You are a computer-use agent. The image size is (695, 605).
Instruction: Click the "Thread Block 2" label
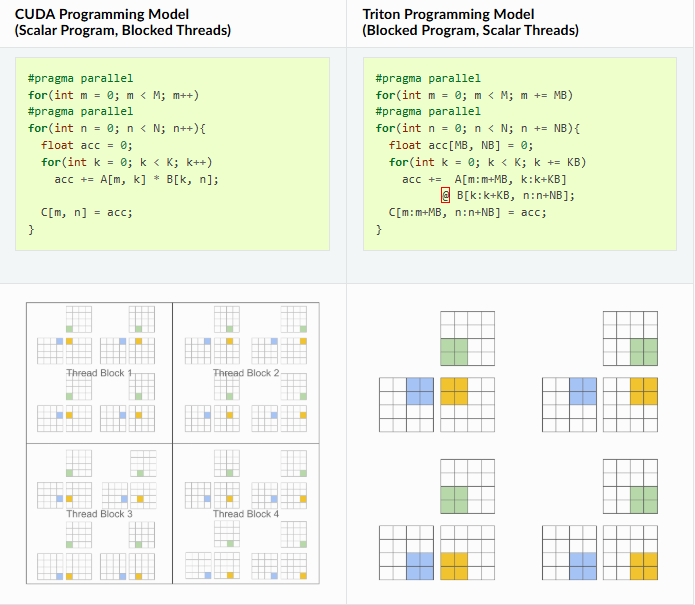[x=246, y=373]
